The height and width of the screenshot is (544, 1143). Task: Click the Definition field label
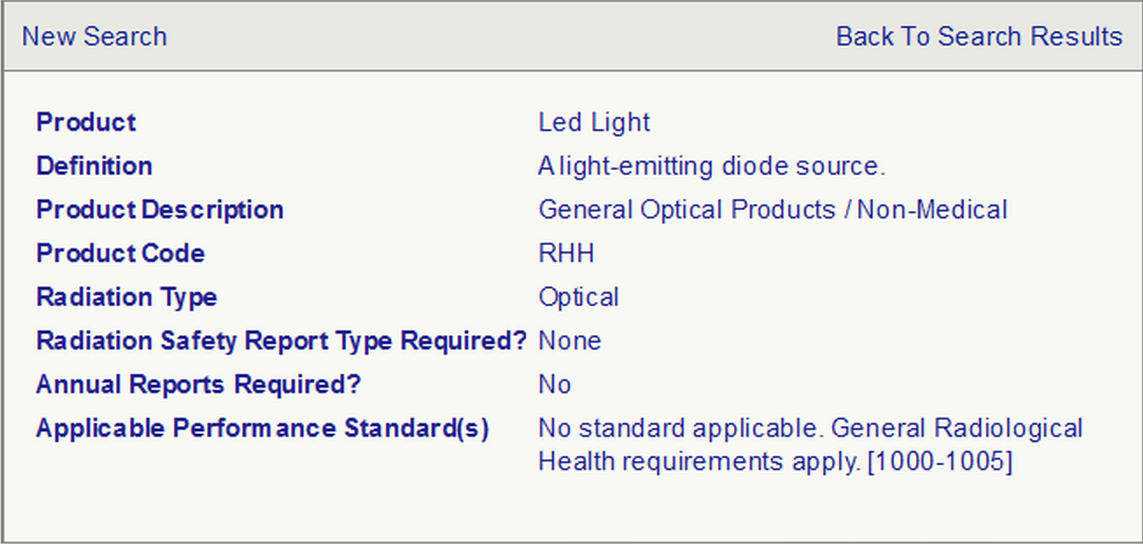(94, 166)
